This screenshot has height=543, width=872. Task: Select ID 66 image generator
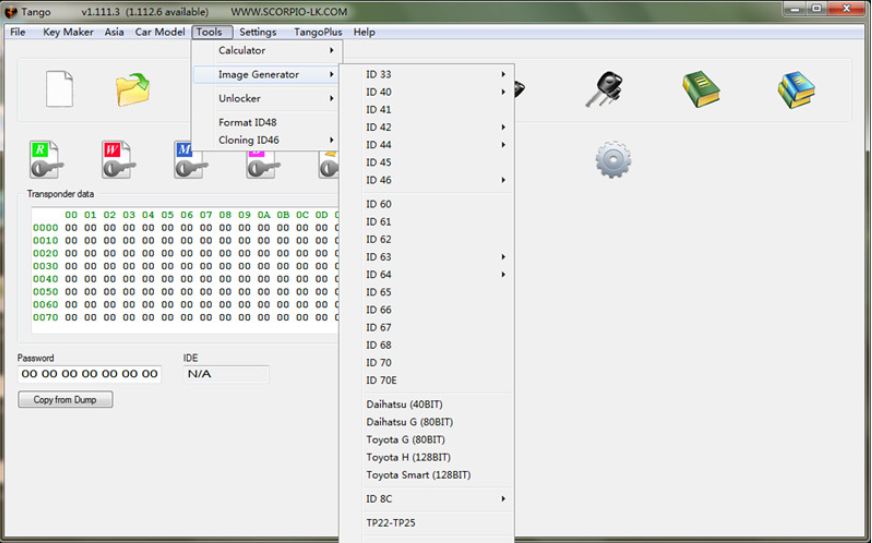[427, 310]
